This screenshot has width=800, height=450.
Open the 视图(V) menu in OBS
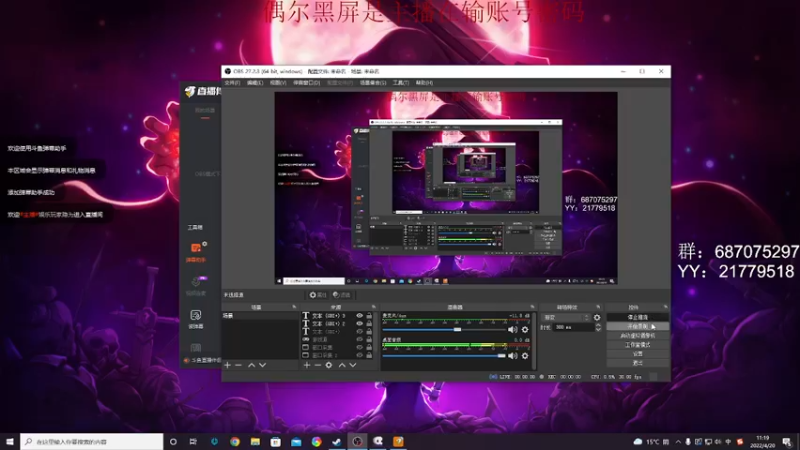click(x=278, y=83)
